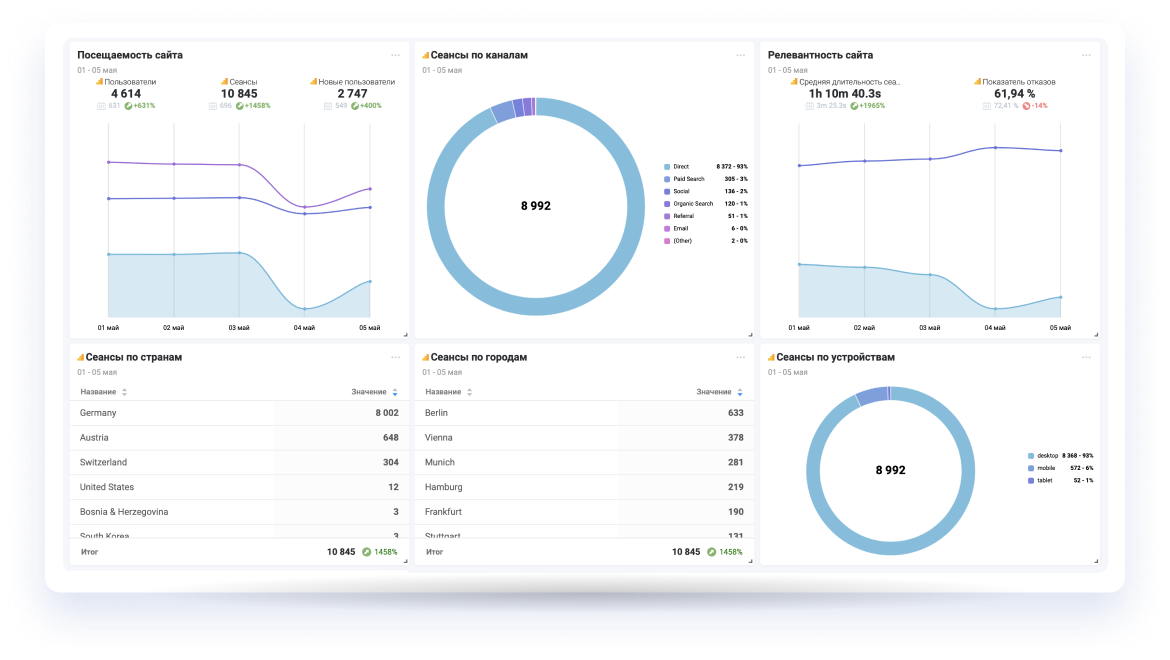
Task: Click the Organic Search color swatch in legend
Action: point(667,204)
